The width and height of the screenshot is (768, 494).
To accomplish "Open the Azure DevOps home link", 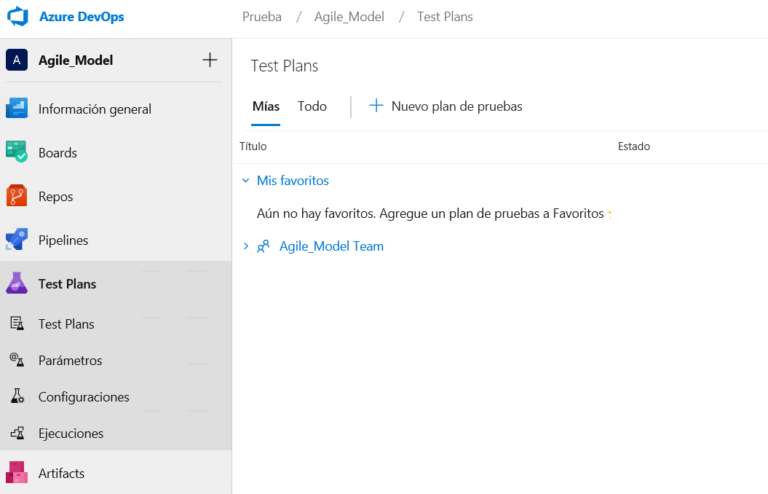I will point(81,17).
